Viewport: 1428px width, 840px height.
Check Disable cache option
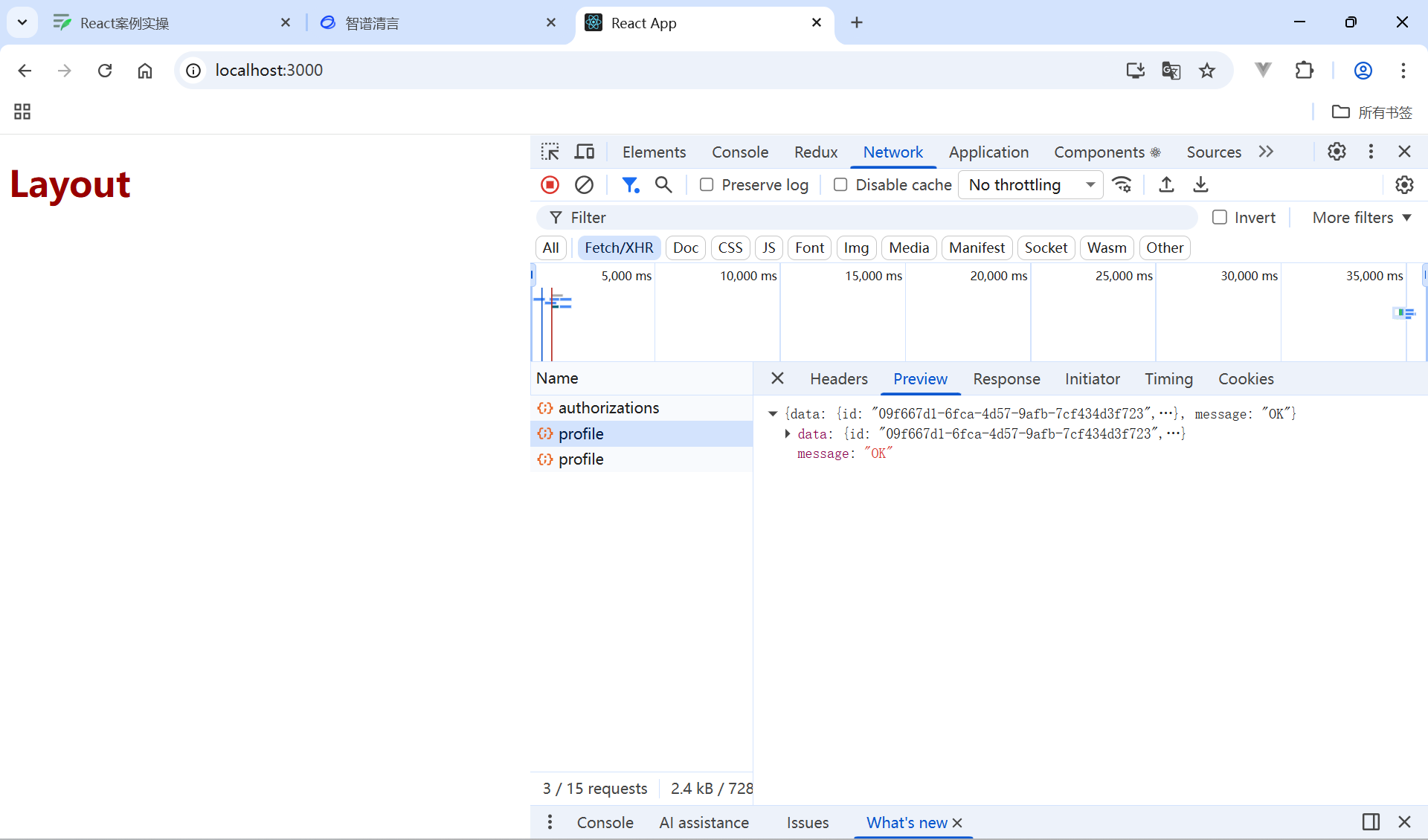pyautogui.click(x=840, y=184)
